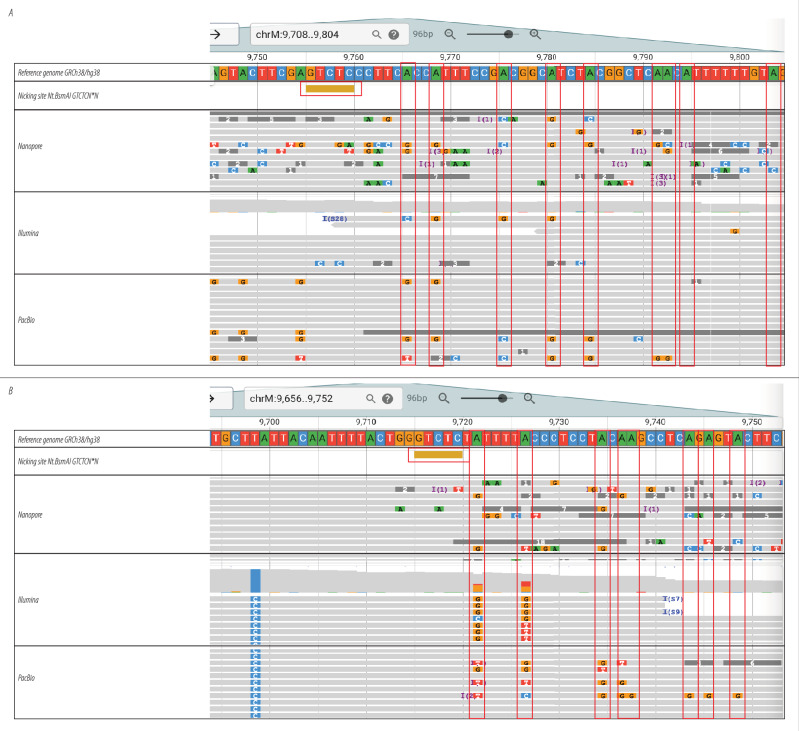Zoom out using the minus magnifier in panel A
The width and height of the screenshot is (799, 731).
click(449, 34)
